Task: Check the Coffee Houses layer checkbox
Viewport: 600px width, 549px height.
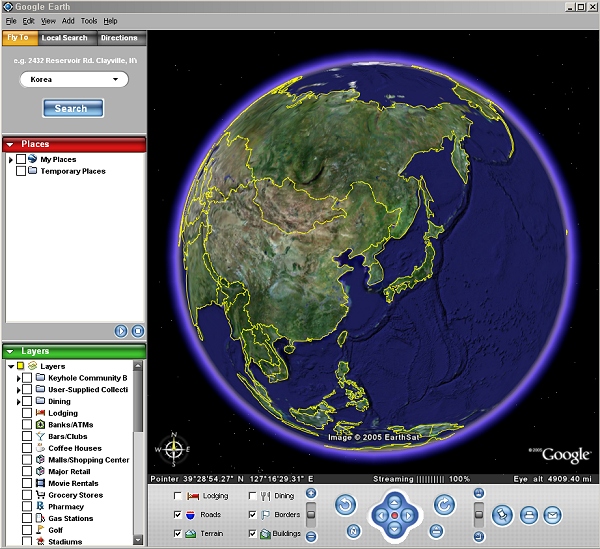Action: pos(27,448)
